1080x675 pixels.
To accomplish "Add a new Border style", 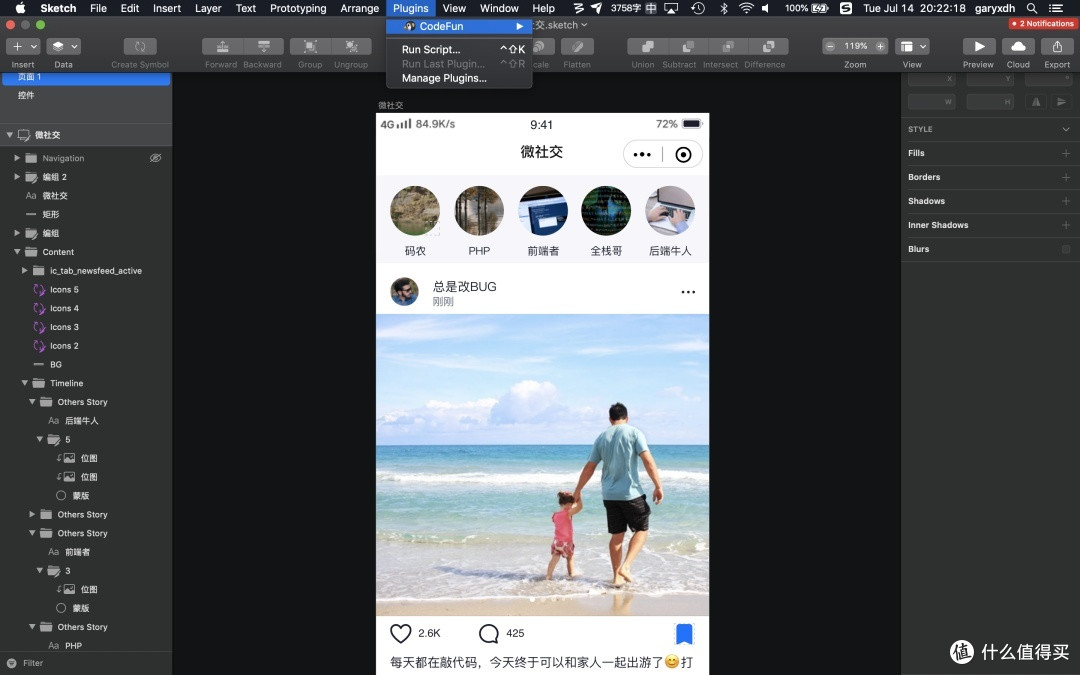I will coord(1066,177).
